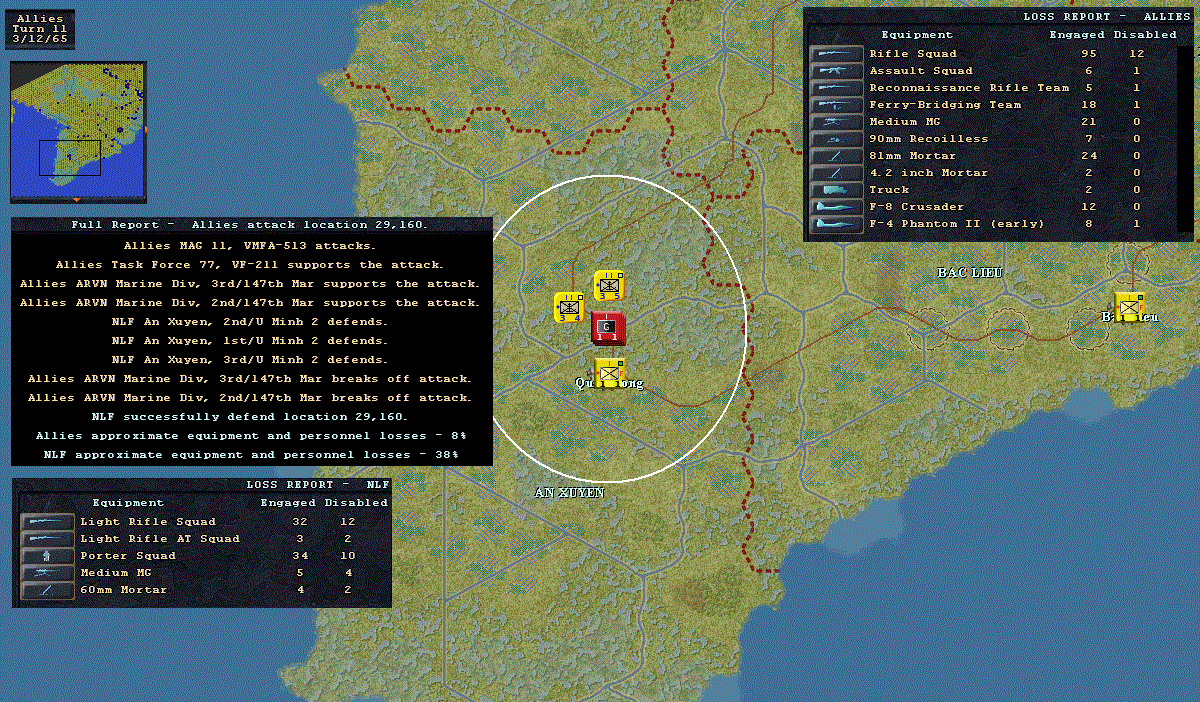The height and width of the screenshot is (702, 1200).
Task: Click Rifle Squad disabled value 12 in Allies report
Action: pos(1136,54)
